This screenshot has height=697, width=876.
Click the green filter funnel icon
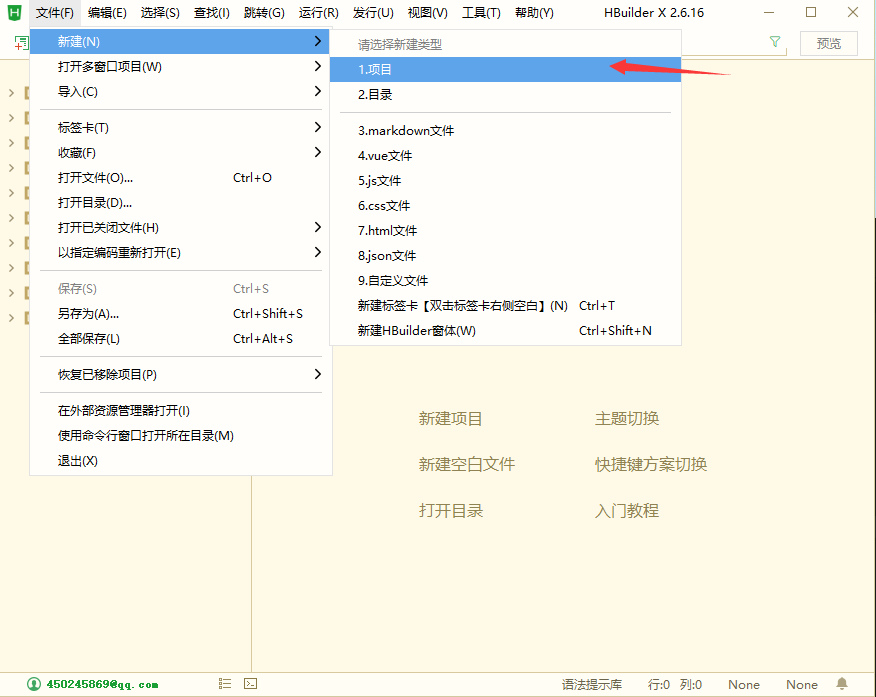coord(775,42)
